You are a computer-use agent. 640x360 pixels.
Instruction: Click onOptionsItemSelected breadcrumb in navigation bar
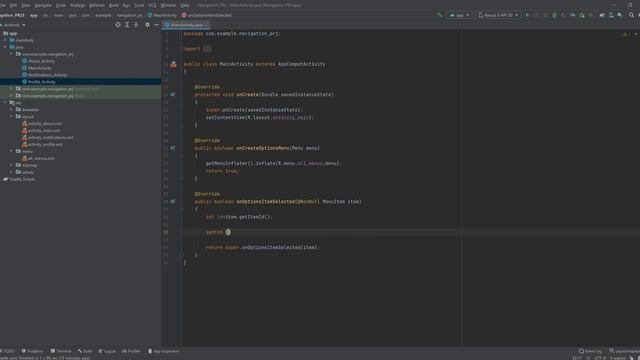(207, 15)
